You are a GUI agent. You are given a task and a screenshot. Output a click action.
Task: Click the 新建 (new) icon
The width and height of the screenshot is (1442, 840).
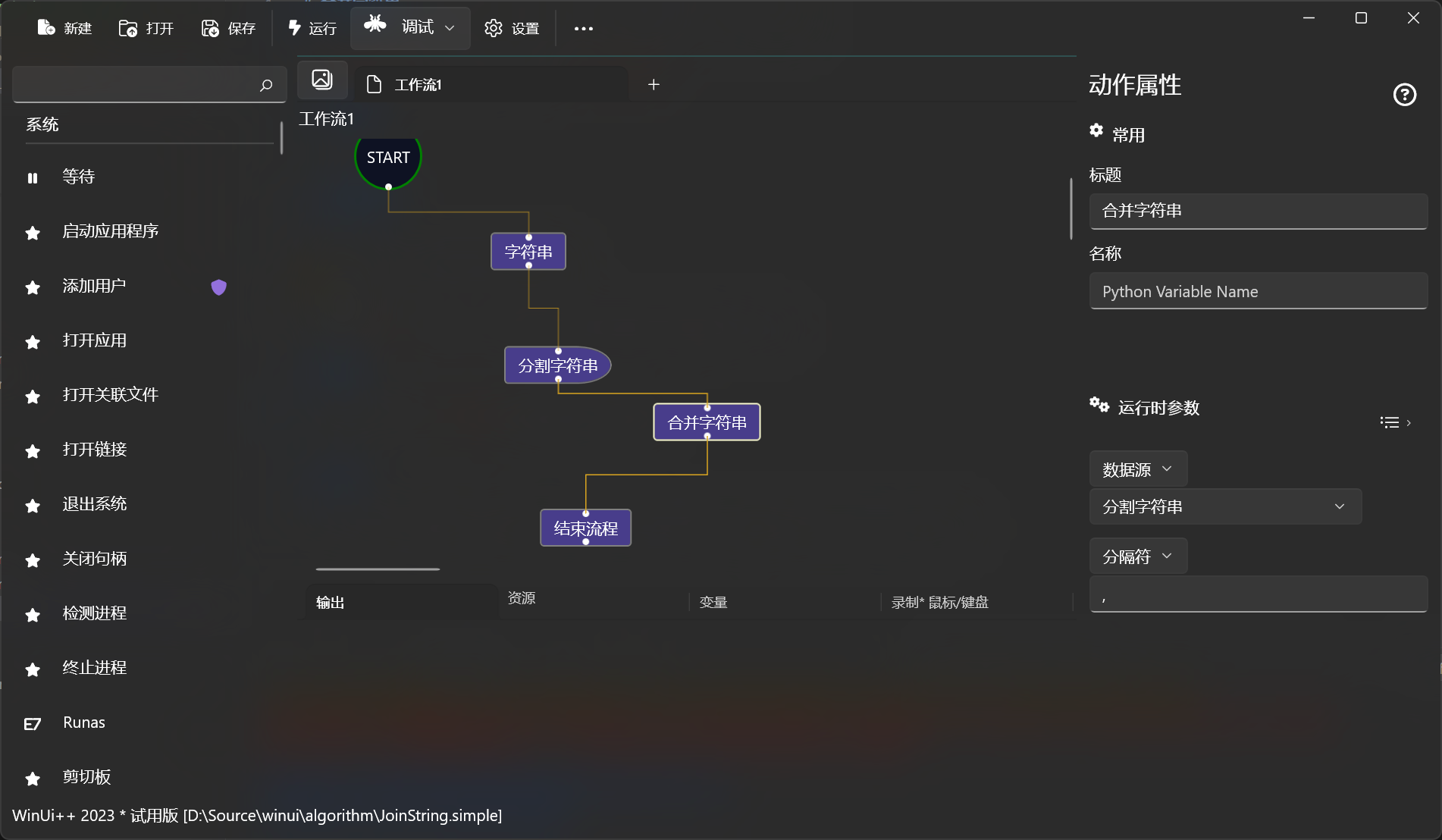[45, 27]
